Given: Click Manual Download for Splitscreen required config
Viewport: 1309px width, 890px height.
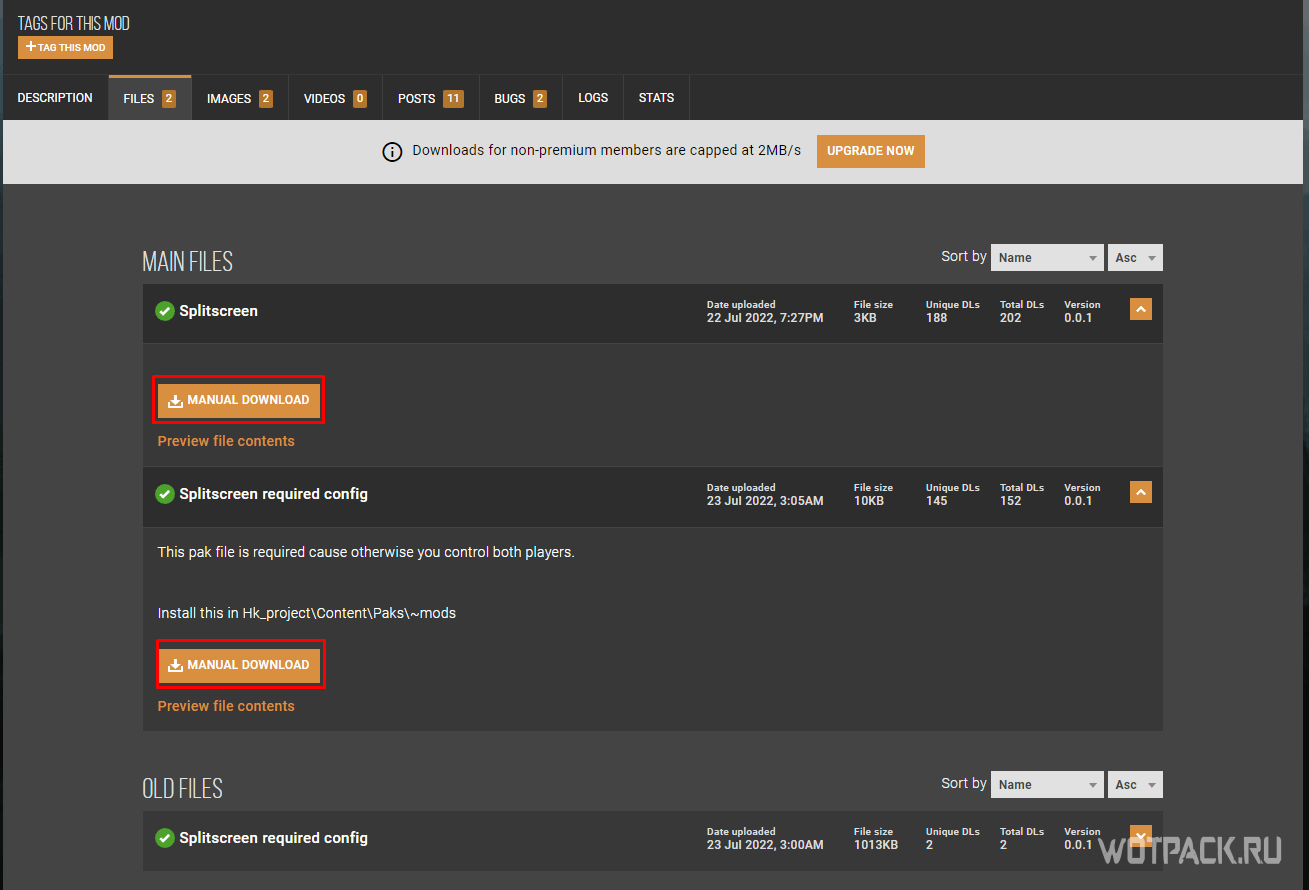Looking at the screenshot, I should 239,665.
